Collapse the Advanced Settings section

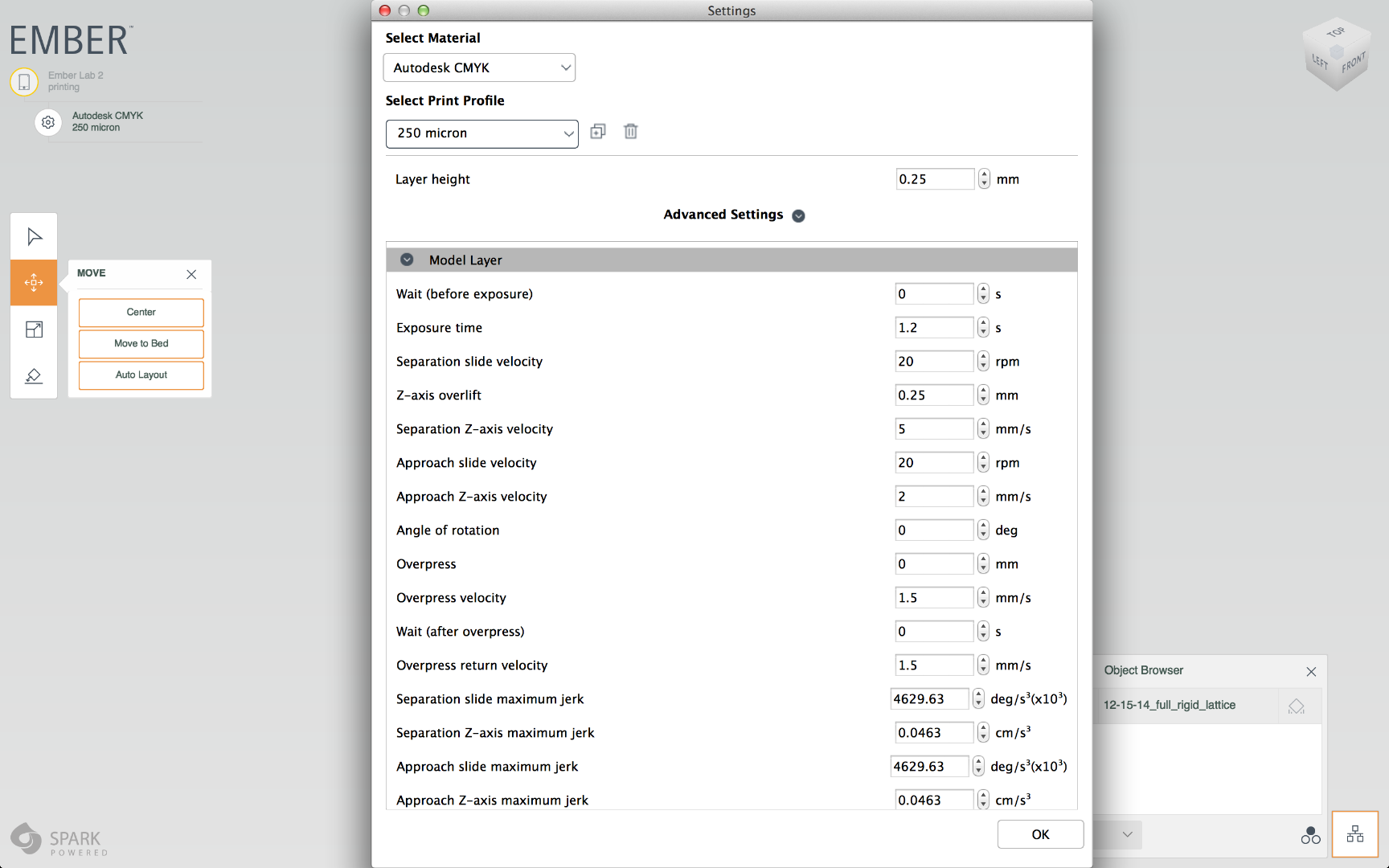click(798, 215)
